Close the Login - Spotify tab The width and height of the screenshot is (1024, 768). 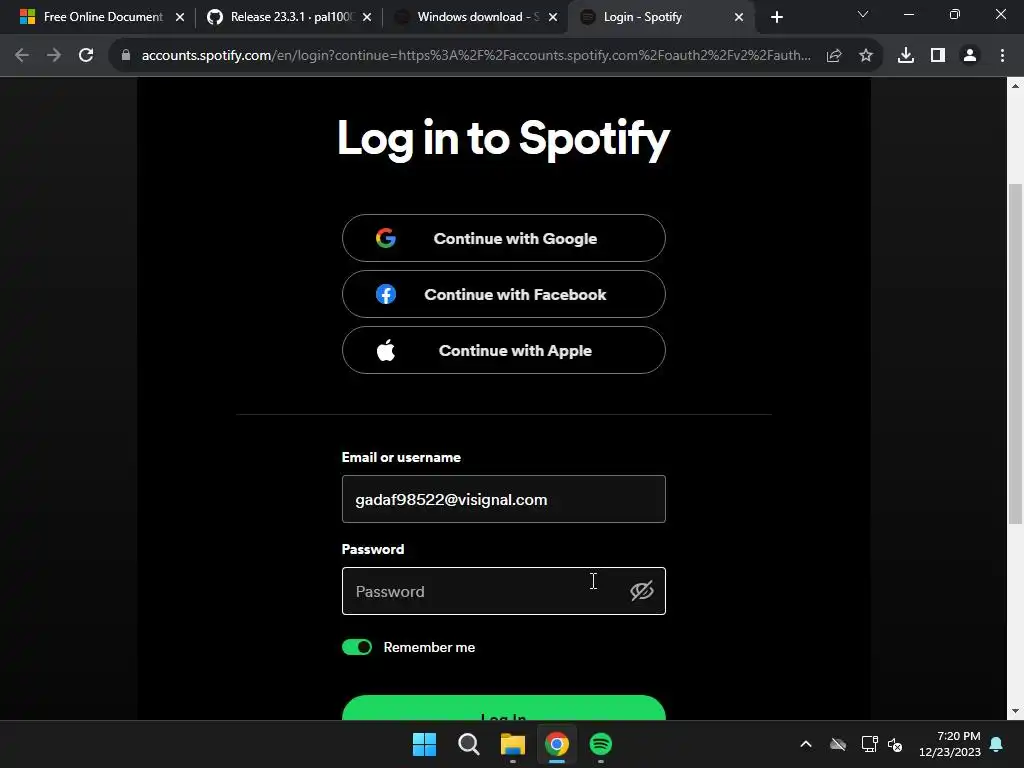[739, 17]
